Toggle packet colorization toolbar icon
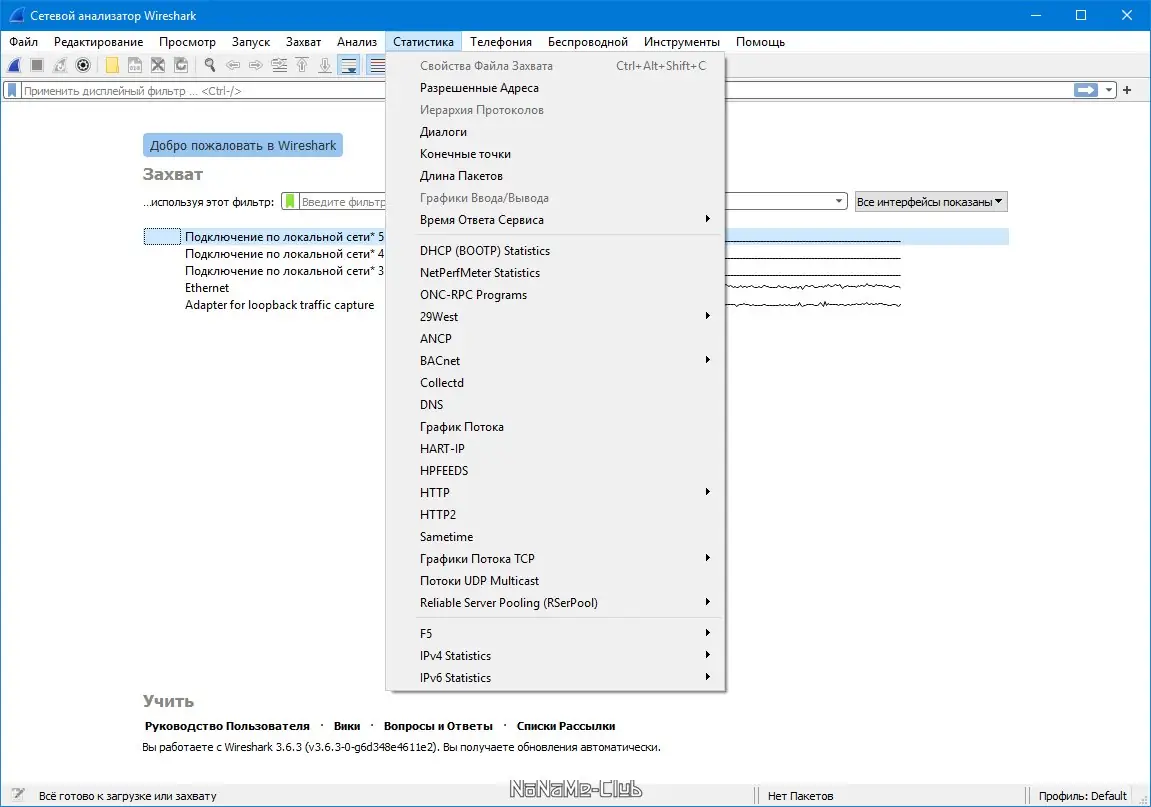The height and width of the screenshot is (807, 1151). tap(377, 65)
